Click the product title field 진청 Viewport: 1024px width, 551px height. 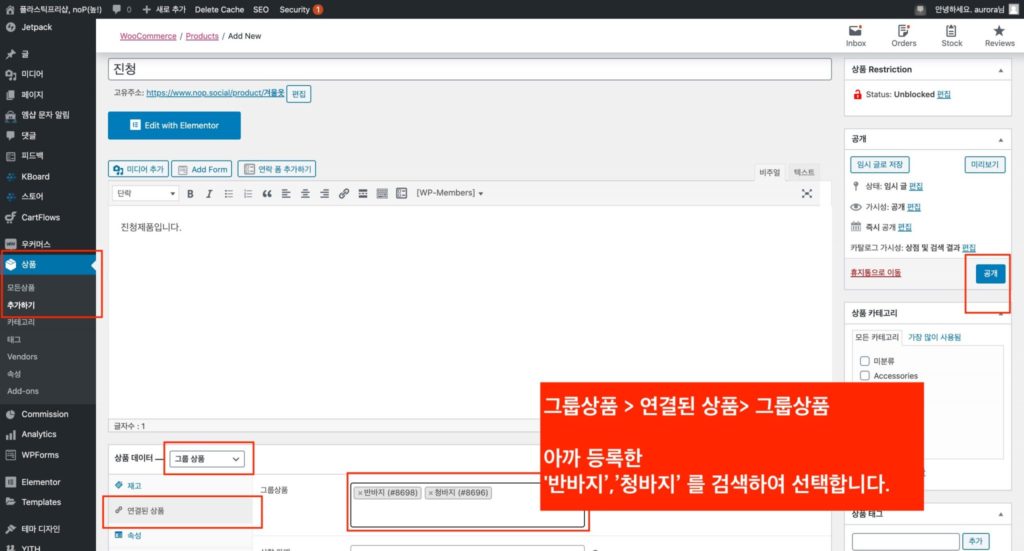[x=469, y=70]
